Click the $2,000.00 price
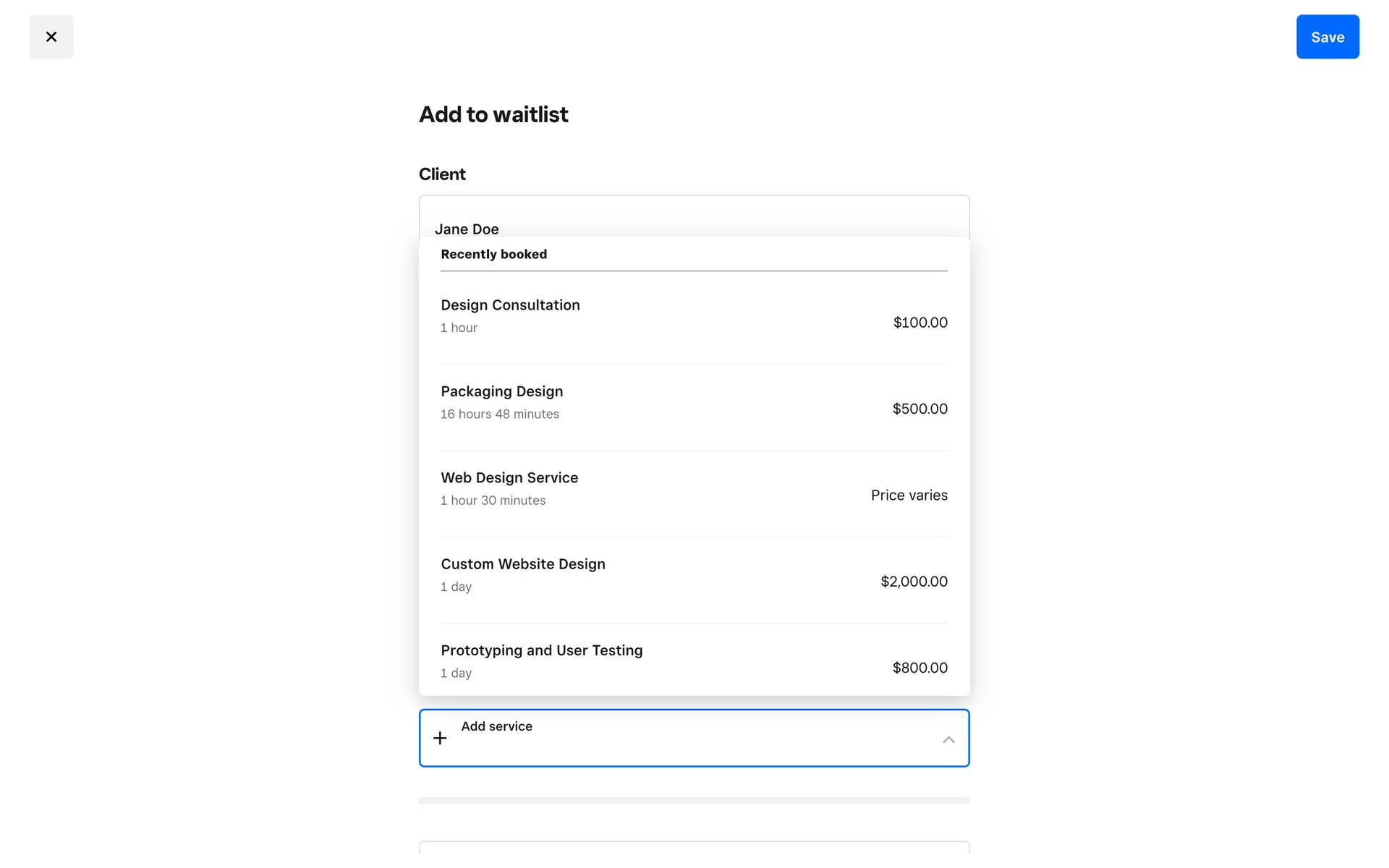 (914, 582)
